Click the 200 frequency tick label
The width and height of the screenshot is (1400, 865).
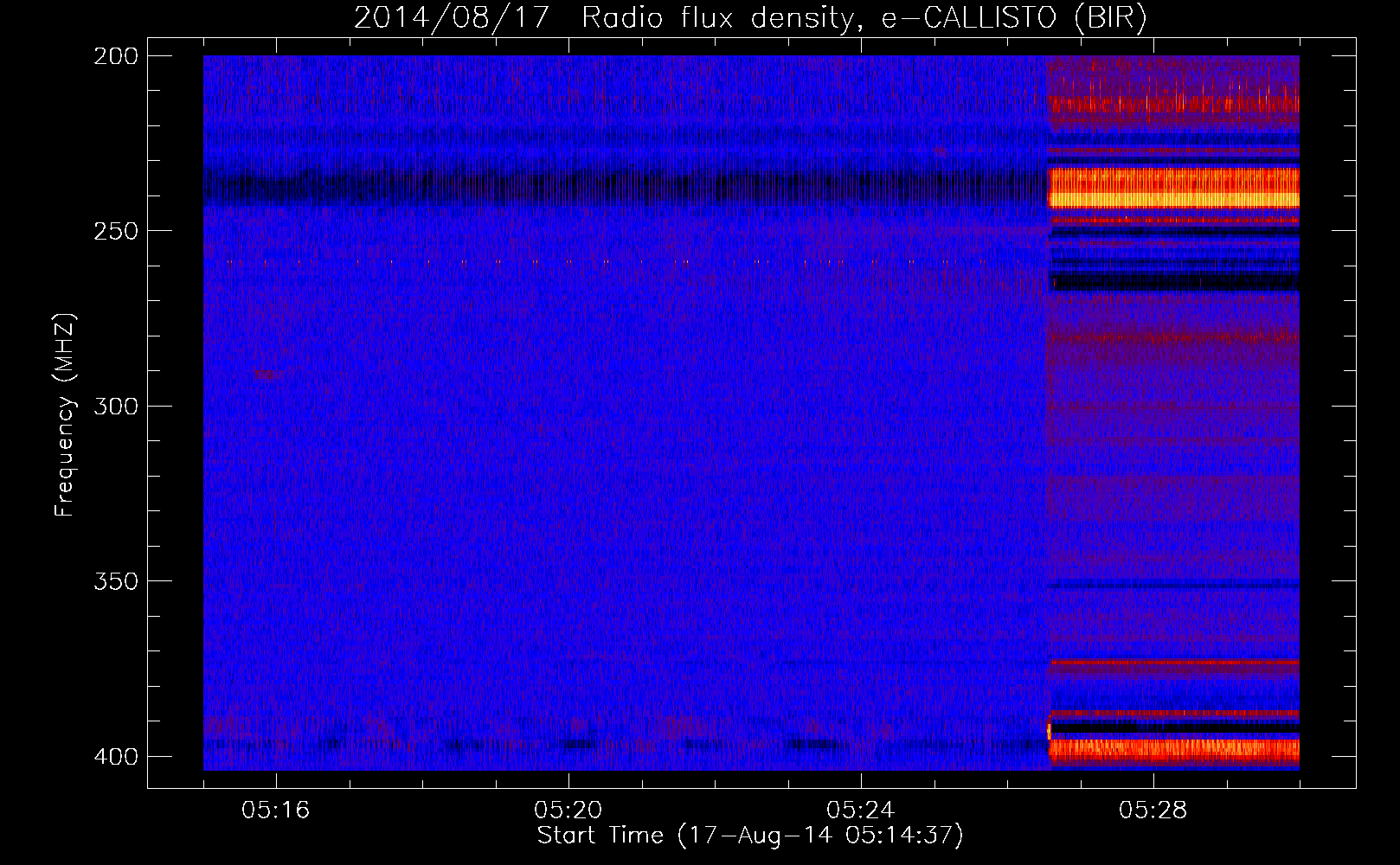coord(116,56)
